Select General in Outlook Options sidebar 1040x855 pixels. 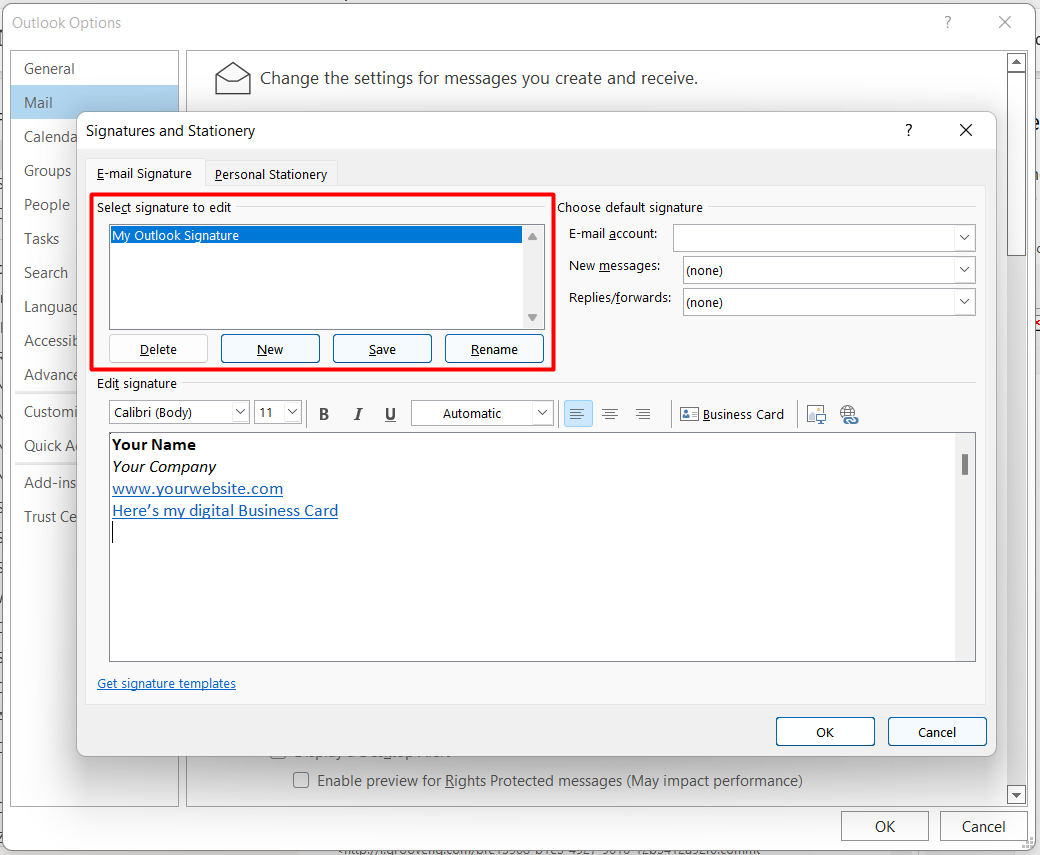pos(94,68)
